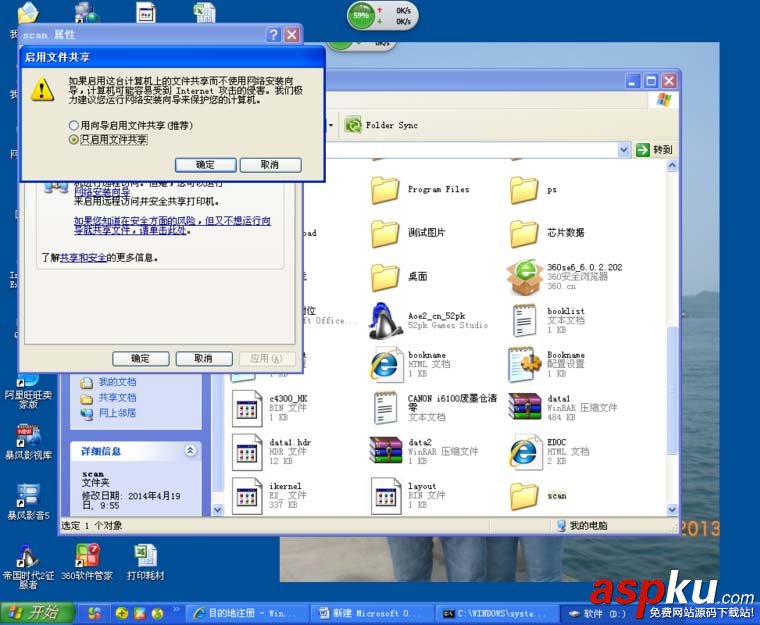Image resolution: width=760 pixels, height=625 pixels.
Task: Expand the address bar dropdown
Action: (x=624, y=150)
